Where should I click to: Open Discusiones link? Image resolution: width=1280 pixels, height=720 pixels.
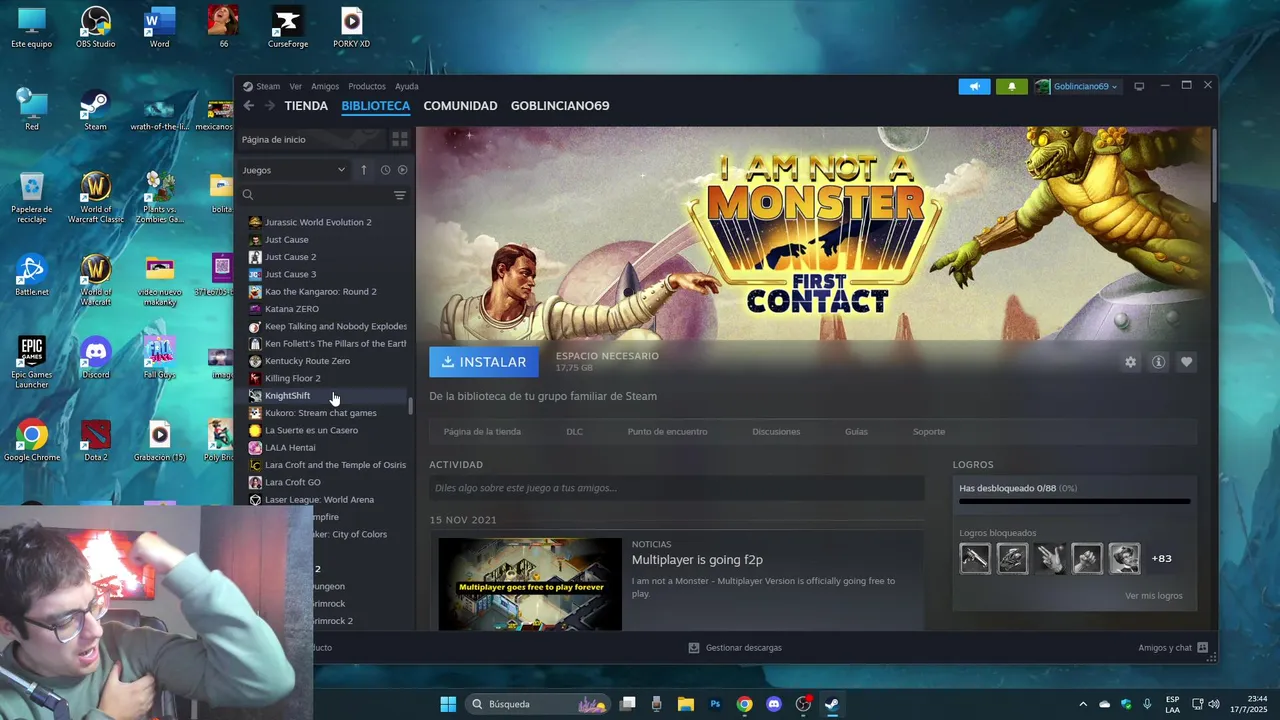(776, 432)
